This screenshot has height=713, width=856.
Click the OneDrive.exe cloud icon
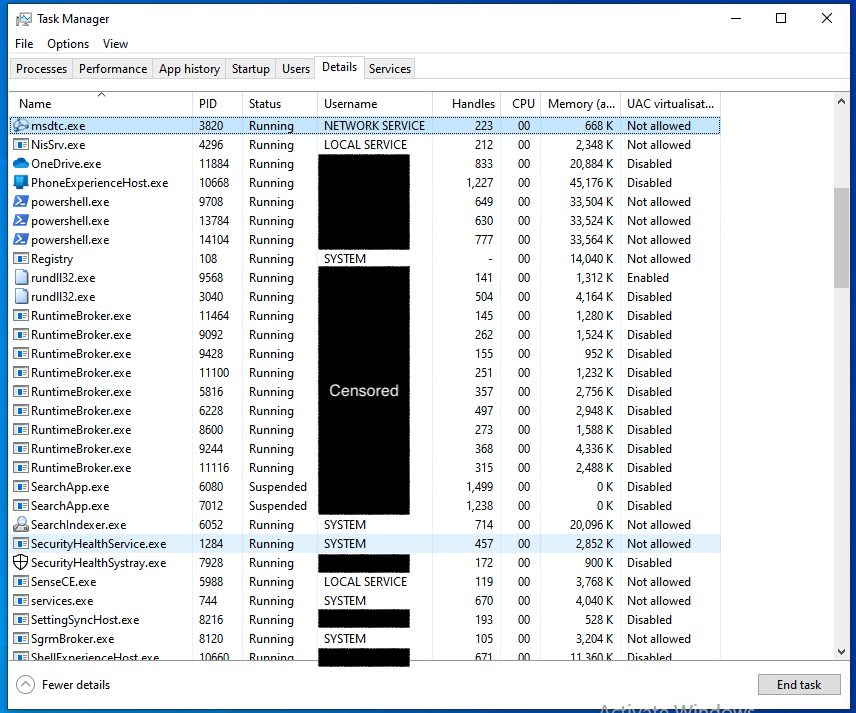(x=21, y=164)
